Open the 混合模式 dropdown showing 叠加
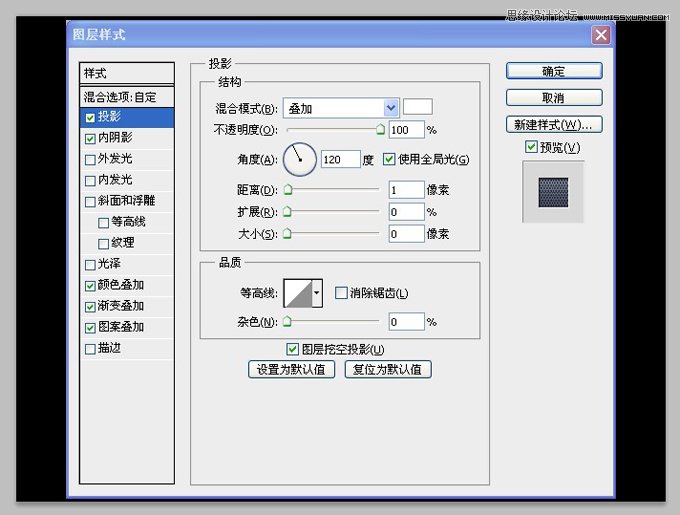This screenshot has width=680, height=515. click(x=341, y=108)
